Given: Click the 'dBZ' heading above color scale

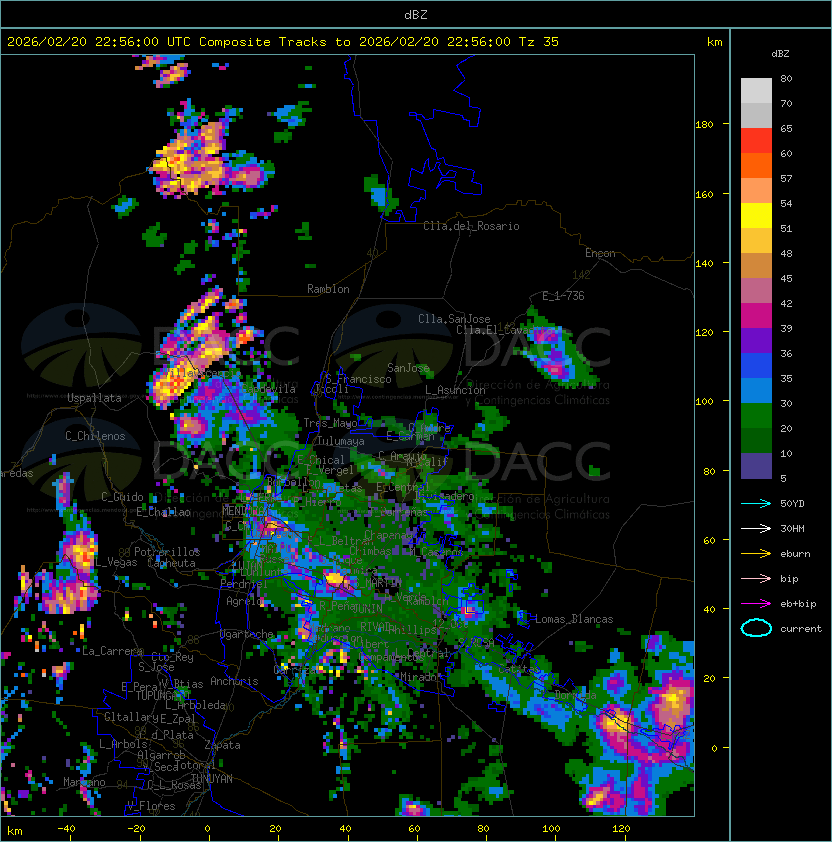Looking at the screenshot, I should 780,54.
